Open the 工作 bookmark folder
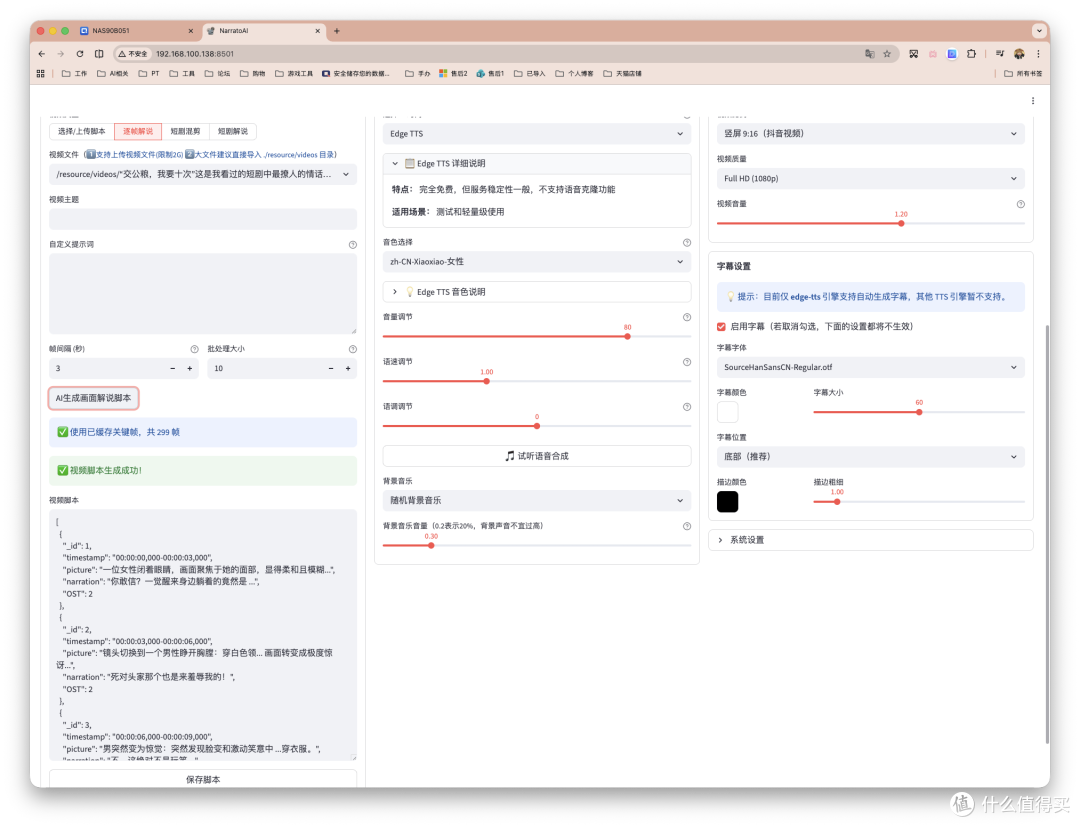The height and width of the screenshot is (827, 1080). tap(74, 74)
